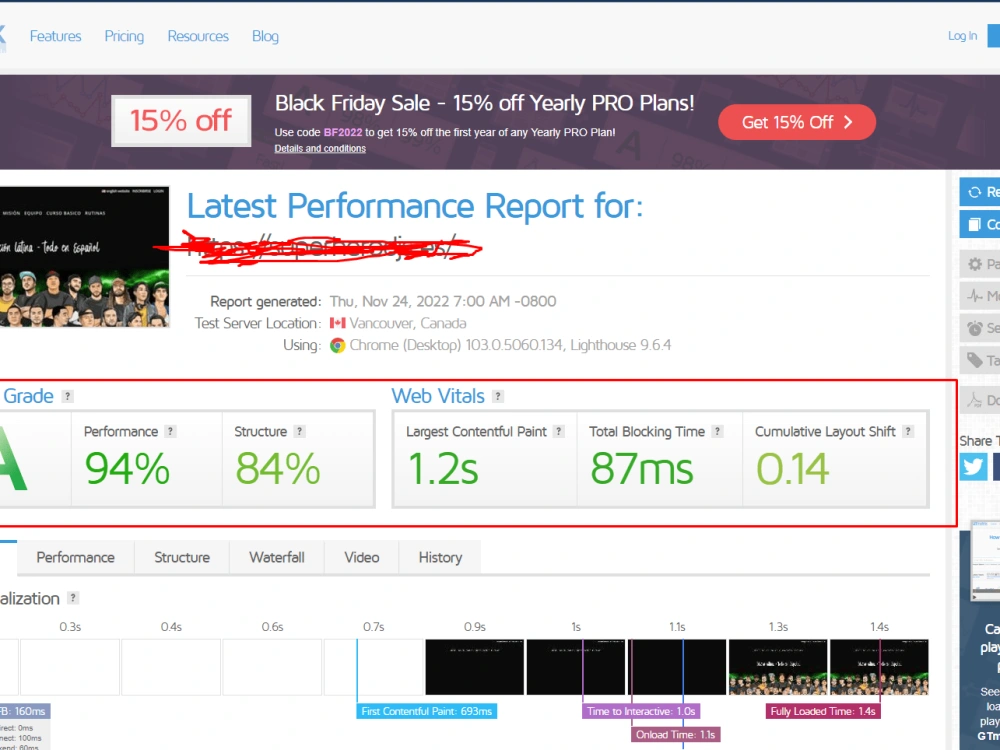
Task: Click the alarm clock Set Alerts icon
Action: pos(974,328)
